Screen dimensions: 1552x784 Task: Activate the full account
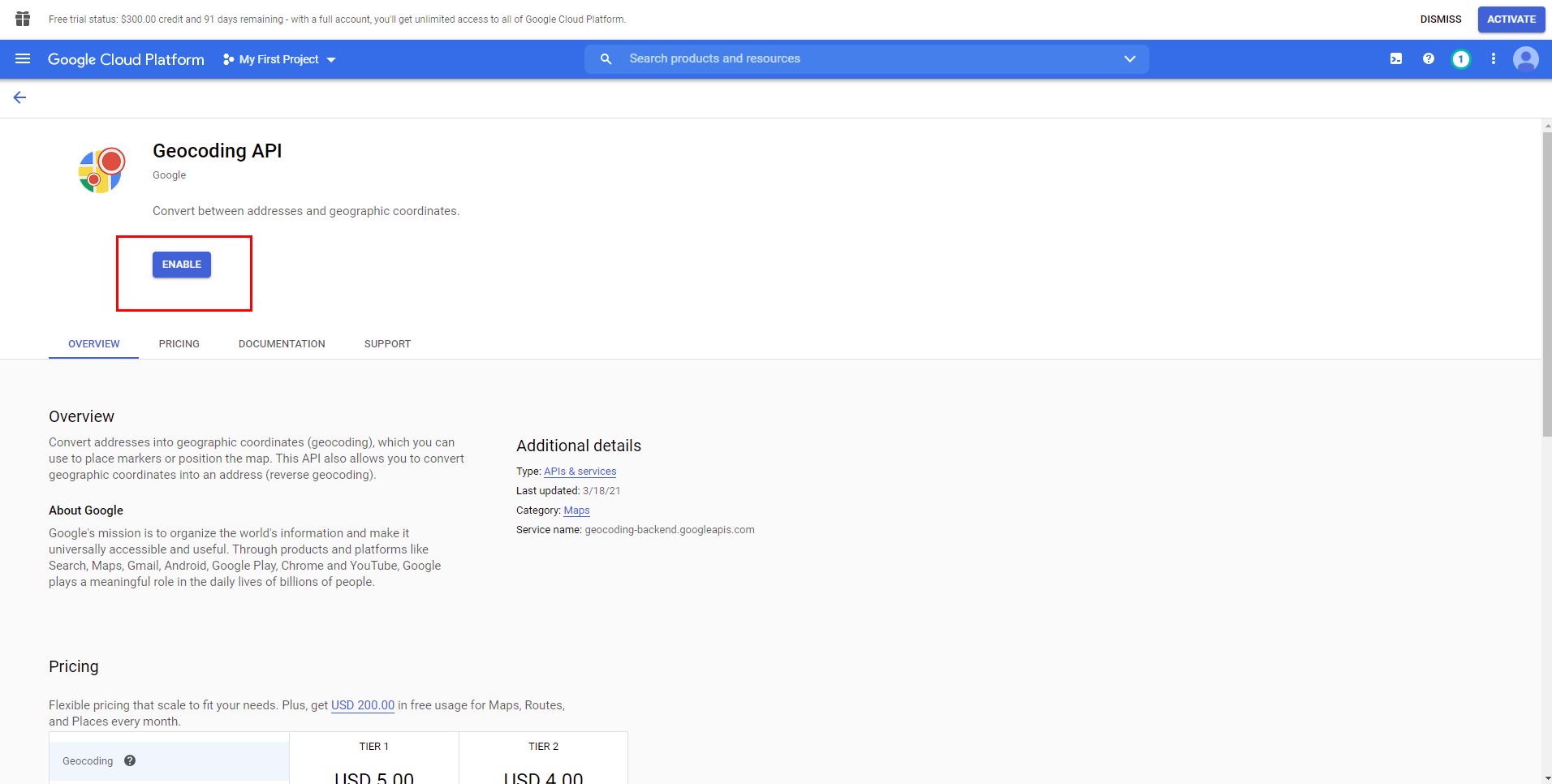pyautogui.click(x=1511, y=19)
